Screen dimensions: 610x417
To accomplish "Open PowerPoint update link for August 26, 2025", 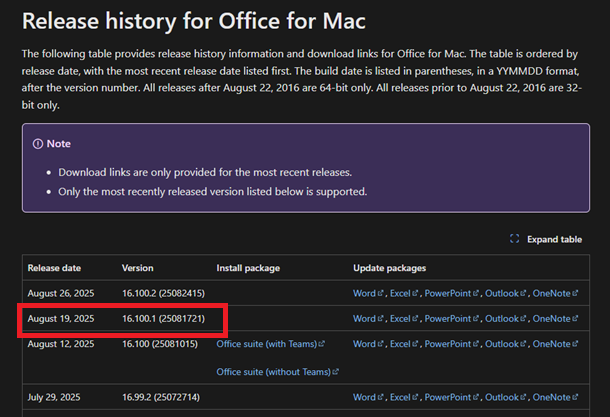I will pyautogui.click(x=451, y=293).
